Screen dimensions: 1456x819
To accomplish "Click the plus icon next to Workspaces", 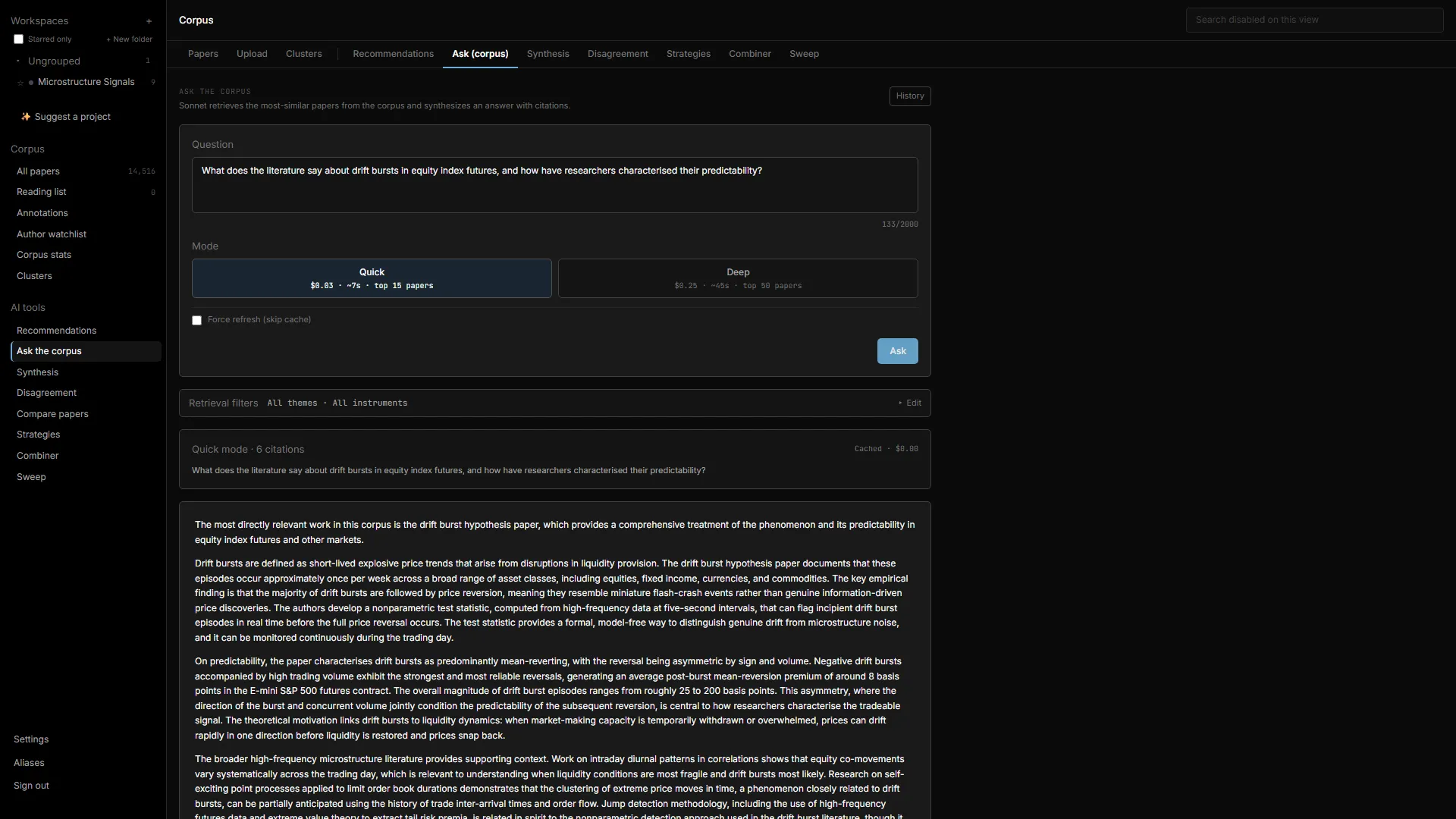I will [x=149, y=21].
